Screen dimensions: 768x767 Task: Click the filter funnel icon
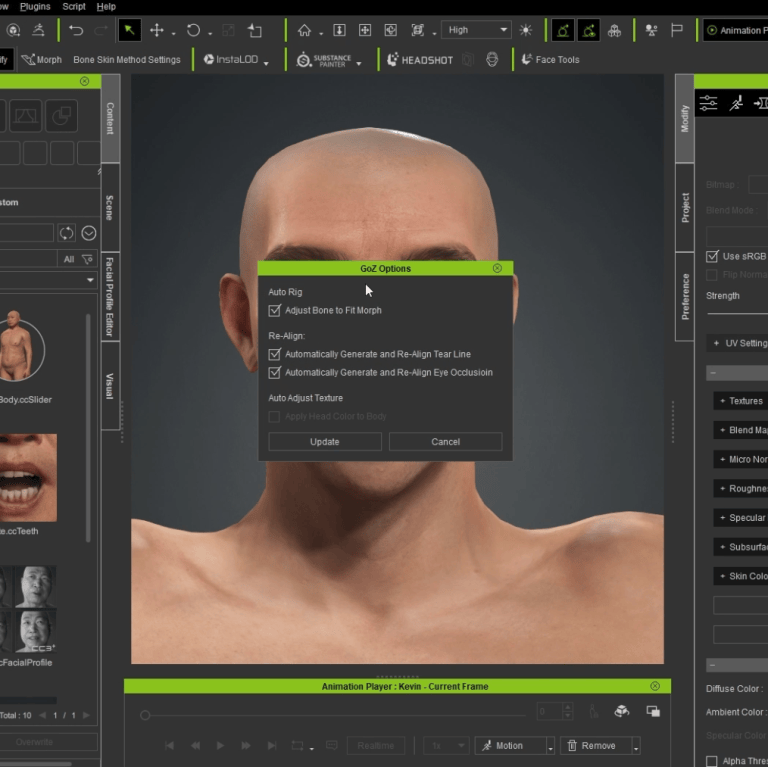(x=88, y=259)
